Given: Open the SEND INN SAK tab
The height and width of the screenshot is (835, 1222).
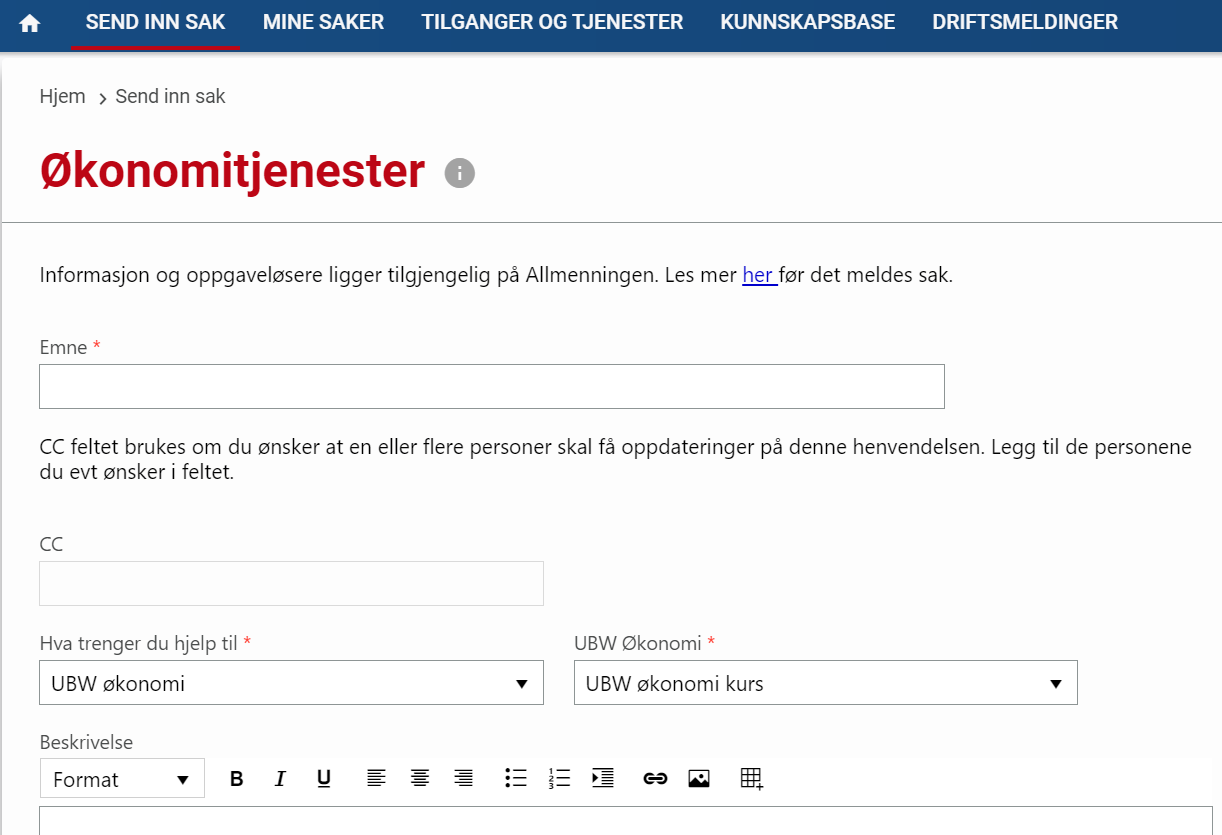Looking at the screenshot, I should (155, 22).
